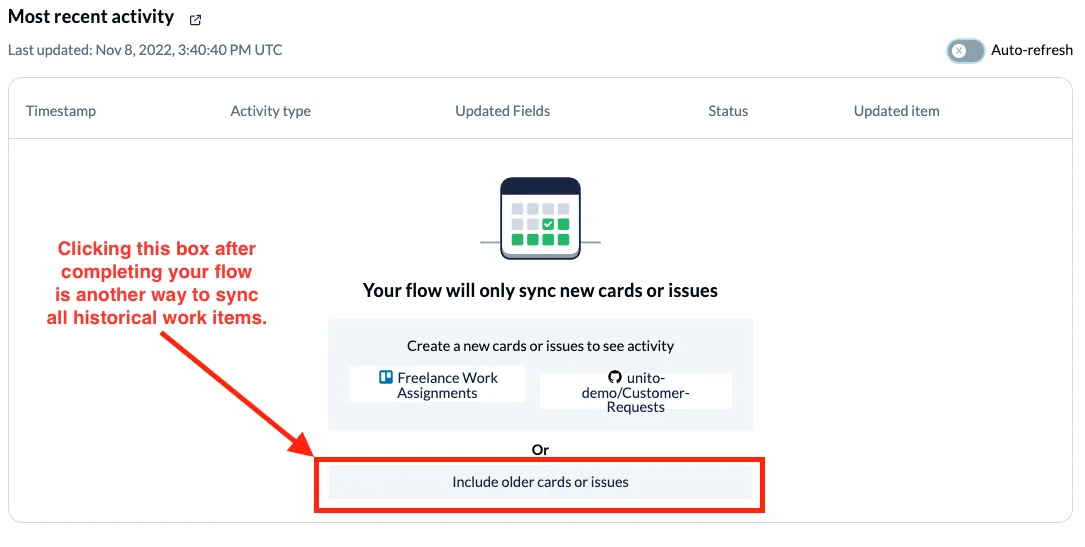The width and height of the screenshot is (1085, 547).
Task: Click the Updated item column header
Action: tap(896, 111)
